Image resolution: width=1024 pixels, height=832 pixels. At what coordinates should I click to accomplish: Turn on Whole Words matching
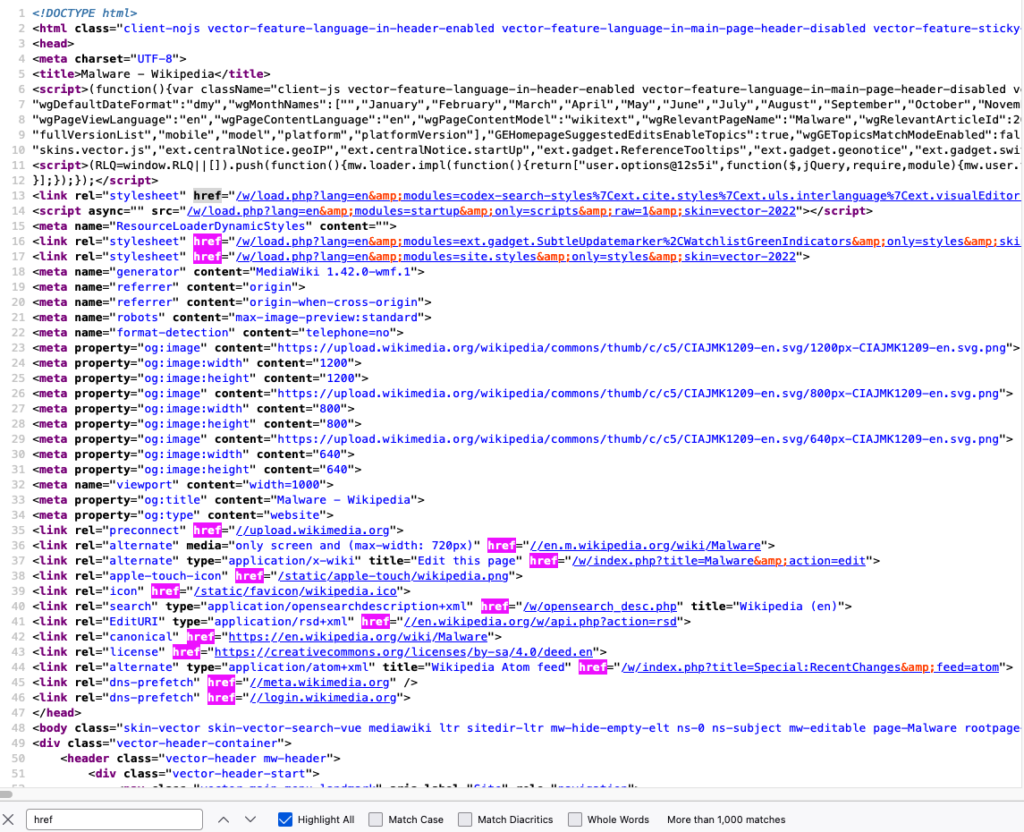point(575,819)
